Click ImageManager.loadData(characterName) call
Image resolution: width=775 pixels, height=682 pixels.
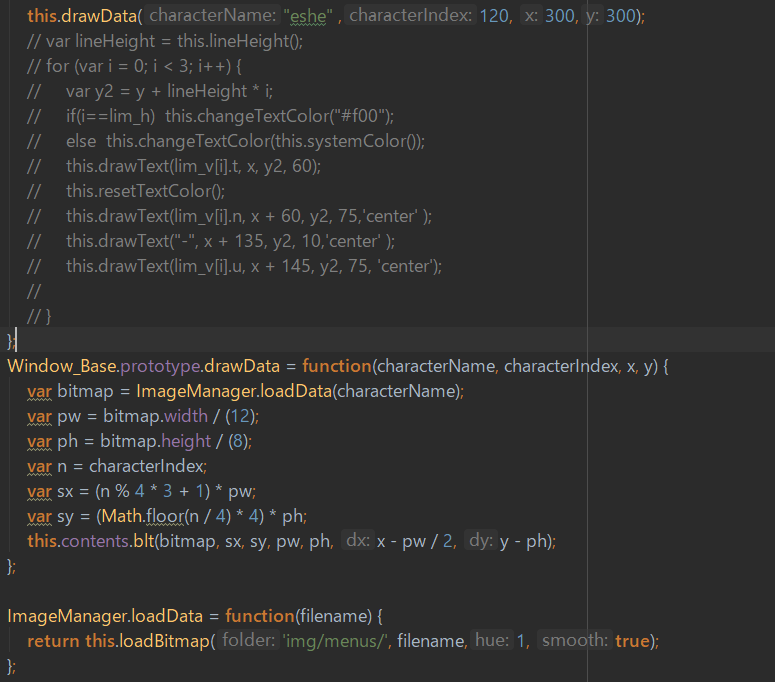[x=300, y=391]
